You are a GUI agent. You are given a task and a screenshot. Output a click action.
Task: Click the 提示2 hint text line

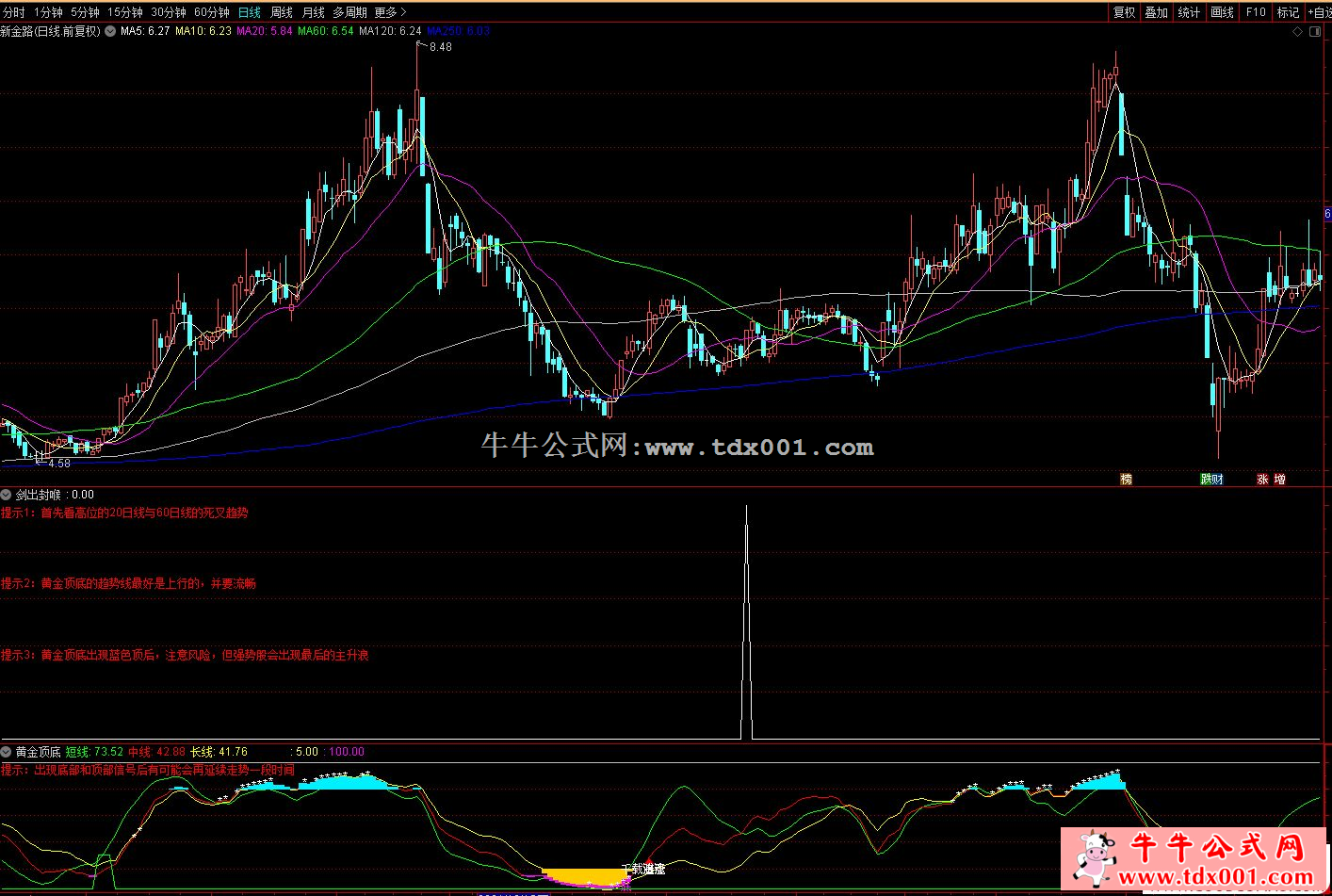point(128,584)
